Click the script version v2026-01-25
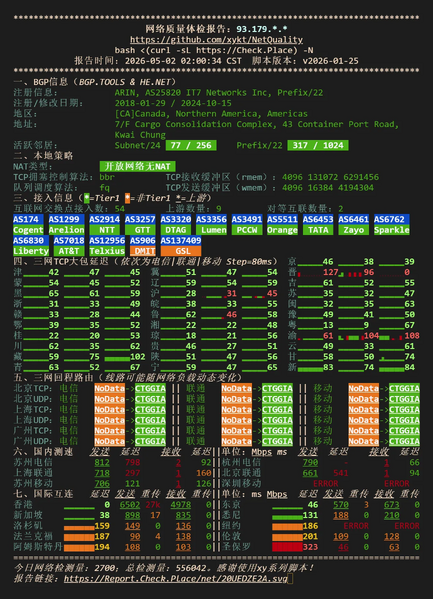Viewport: 433px width, 599px height. pyautogui.click(x=331, y=61)
